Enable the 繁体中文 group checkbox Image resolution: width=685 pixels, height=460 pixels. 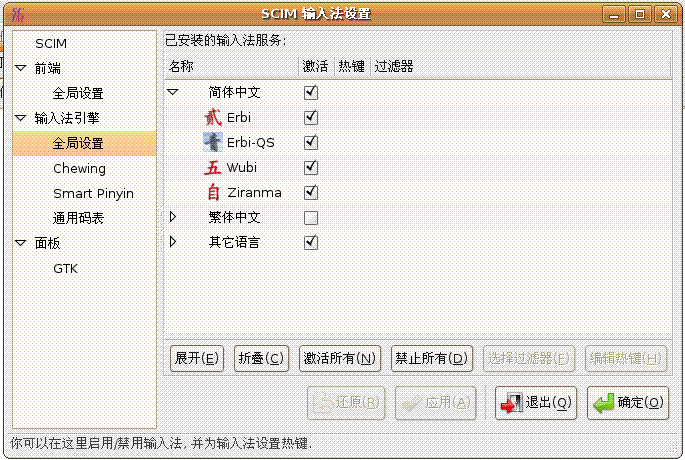tap(311, 218)
